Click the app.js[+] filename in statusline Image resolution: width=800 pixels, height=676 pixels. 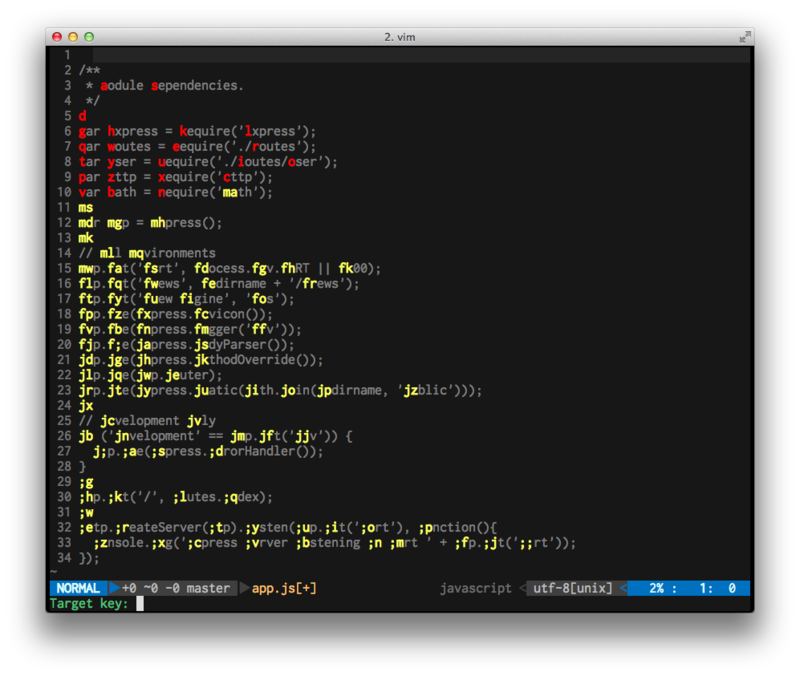point(284,588)
